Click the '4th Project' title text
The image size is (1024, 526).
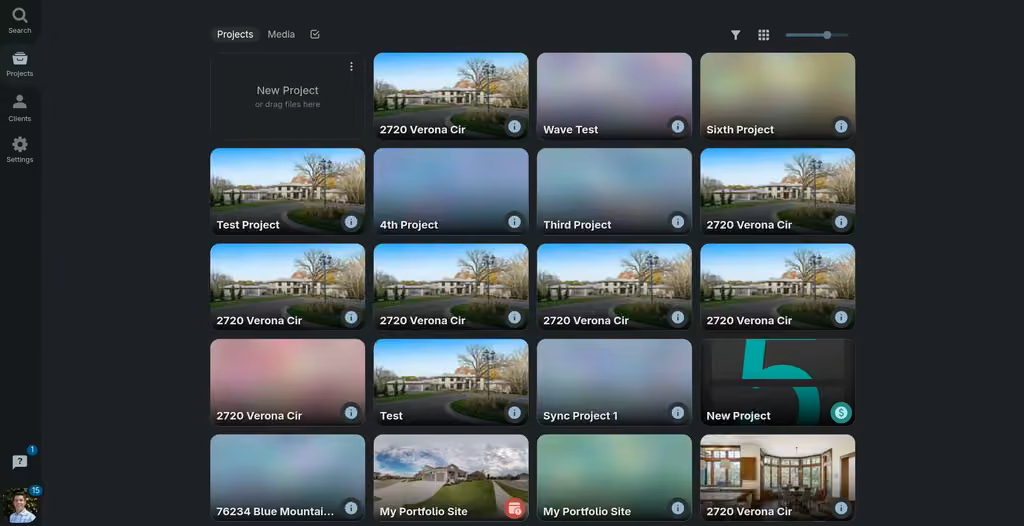coord(409,225)
